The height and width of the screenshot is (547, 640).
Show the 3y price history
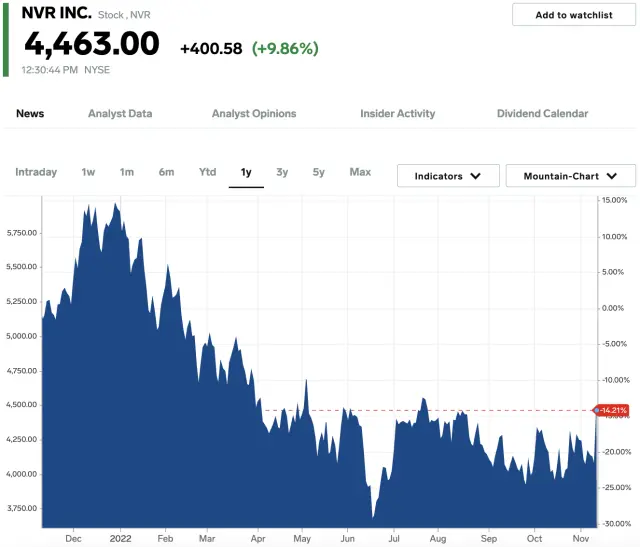[x=282, y=172]
